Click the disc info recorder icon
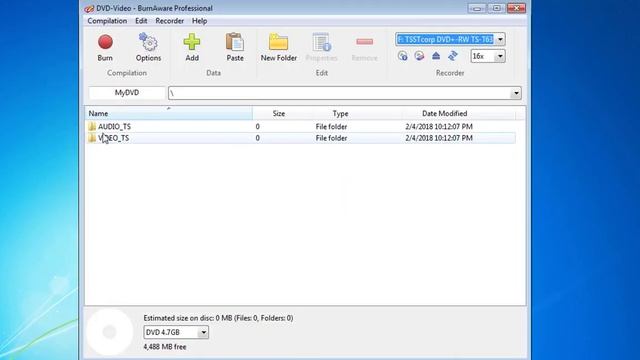 coord(402,56)
